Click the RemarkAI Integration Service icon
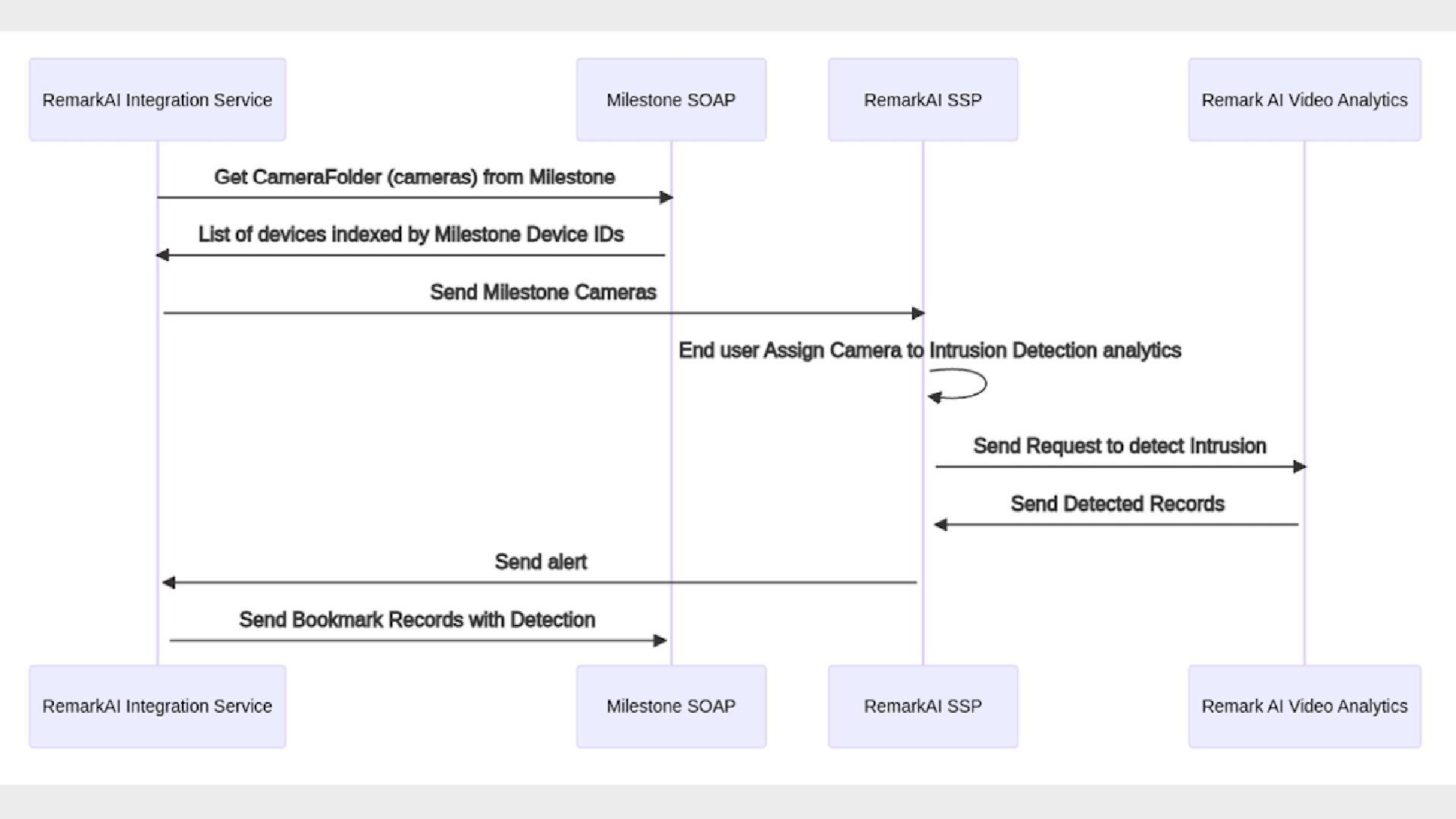This screenshot has height=819, width=1456. (x=159, y=100)
